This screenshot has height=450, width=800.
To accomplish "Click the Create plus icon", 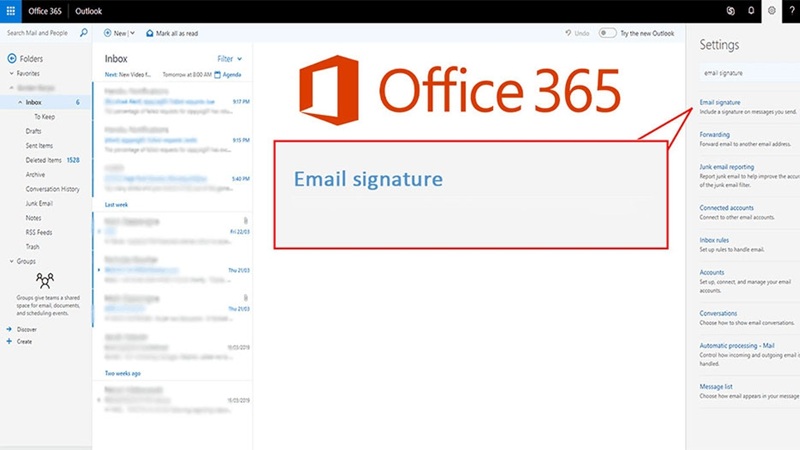I will pyautogui.click(x=9, y=341).
